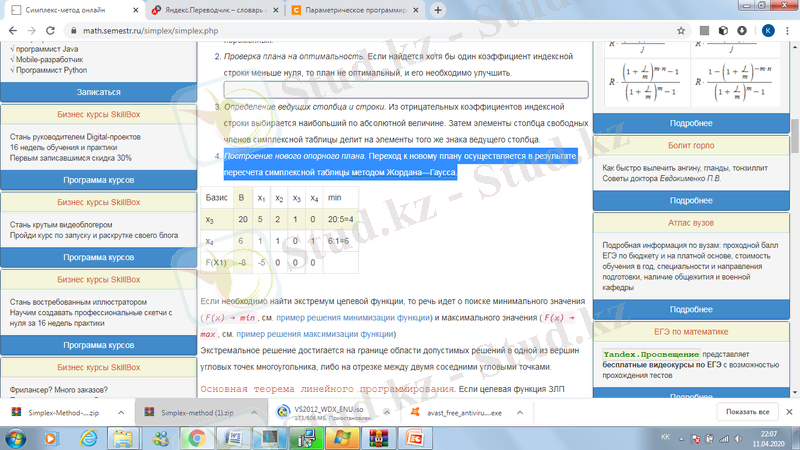Open the Windows Start menu

15,438
